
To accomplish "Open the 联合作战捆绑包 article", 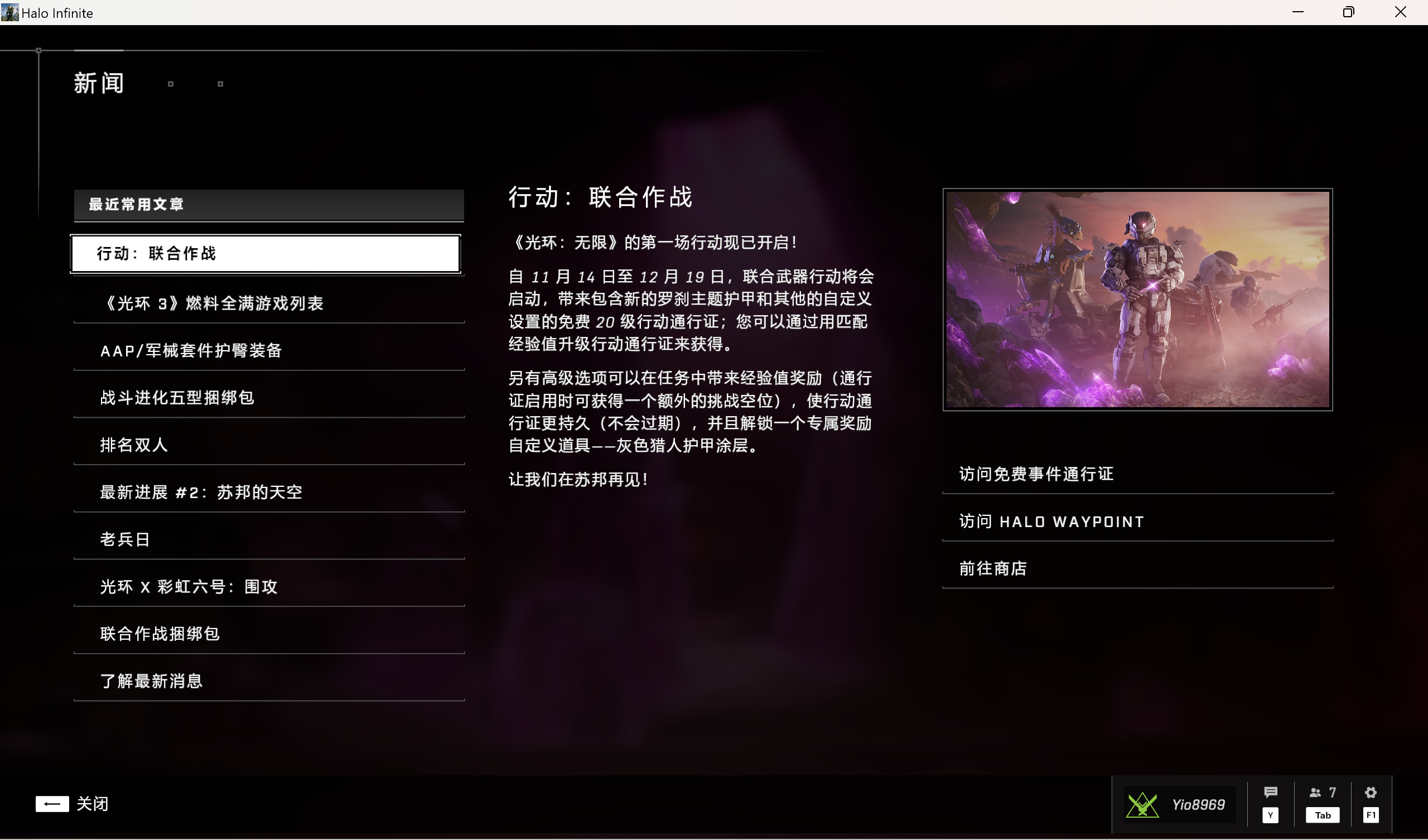I will (269, 633).
